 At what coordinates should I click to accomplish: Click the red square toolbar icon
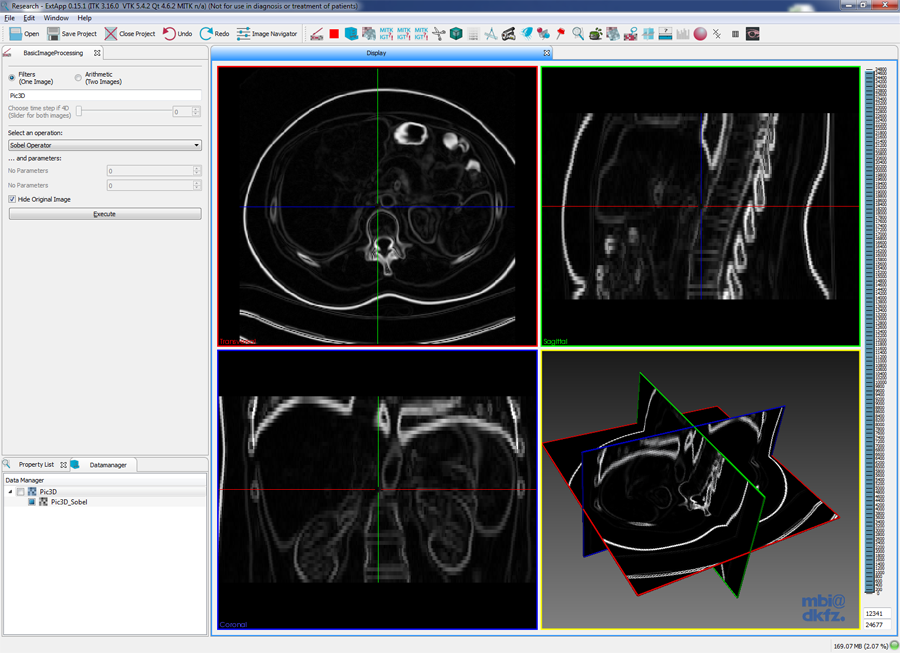point(334,34)
